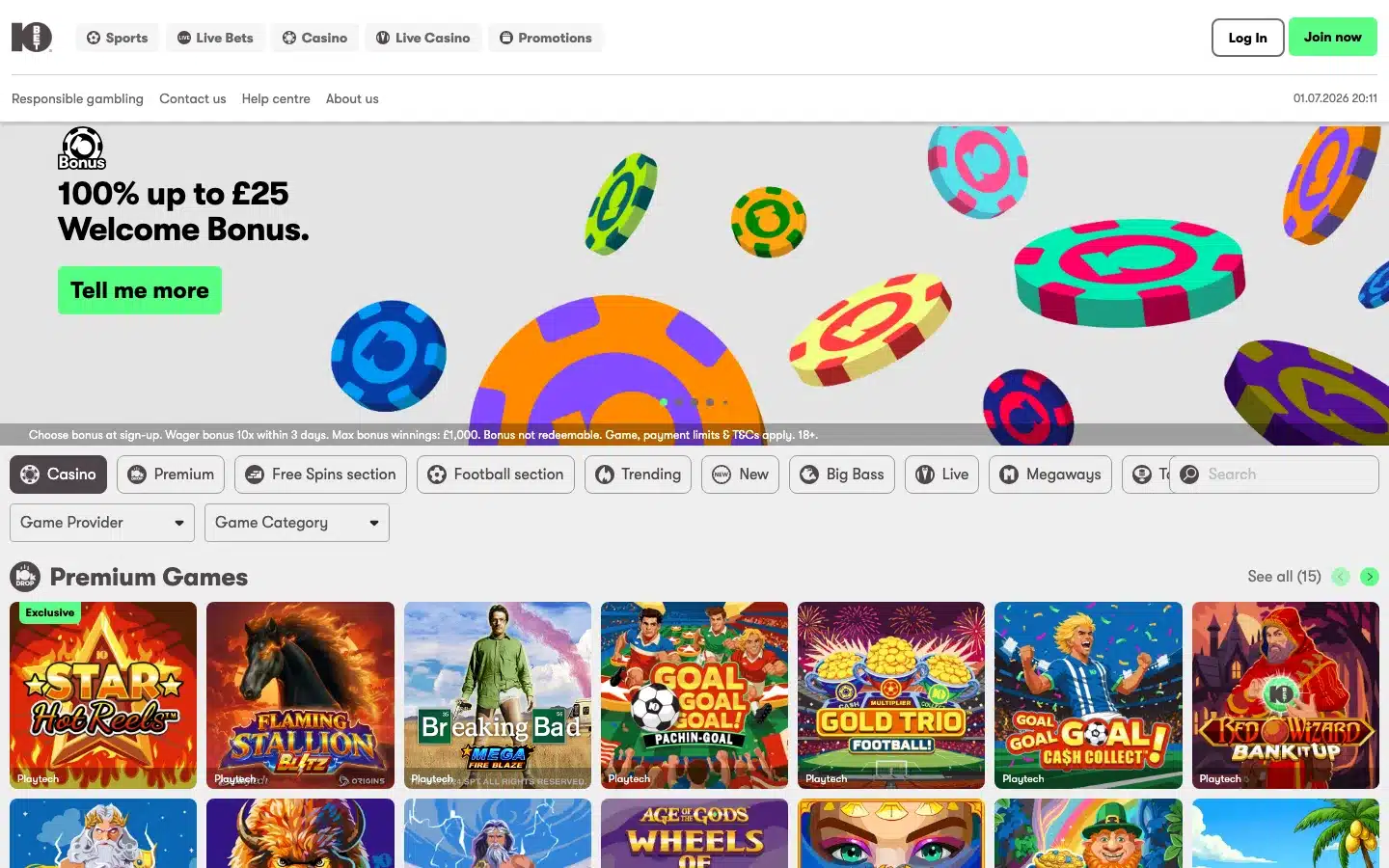Click the Promotions icon in header
Viewport: 1389px width, 868px height.
(506, 38)
